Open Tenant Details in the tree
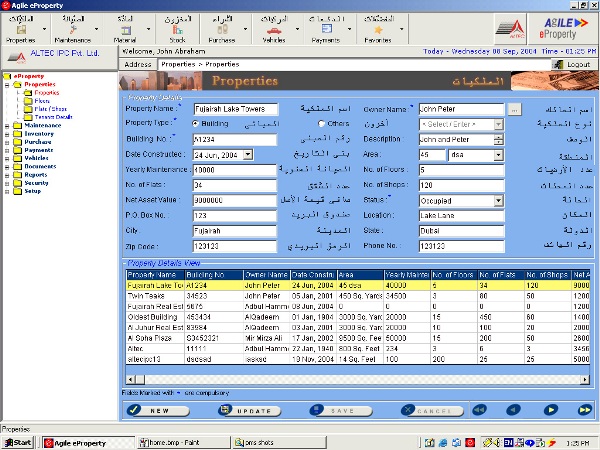Image resolution: width=600 pixels, height=450 pixels. (53, 117)
